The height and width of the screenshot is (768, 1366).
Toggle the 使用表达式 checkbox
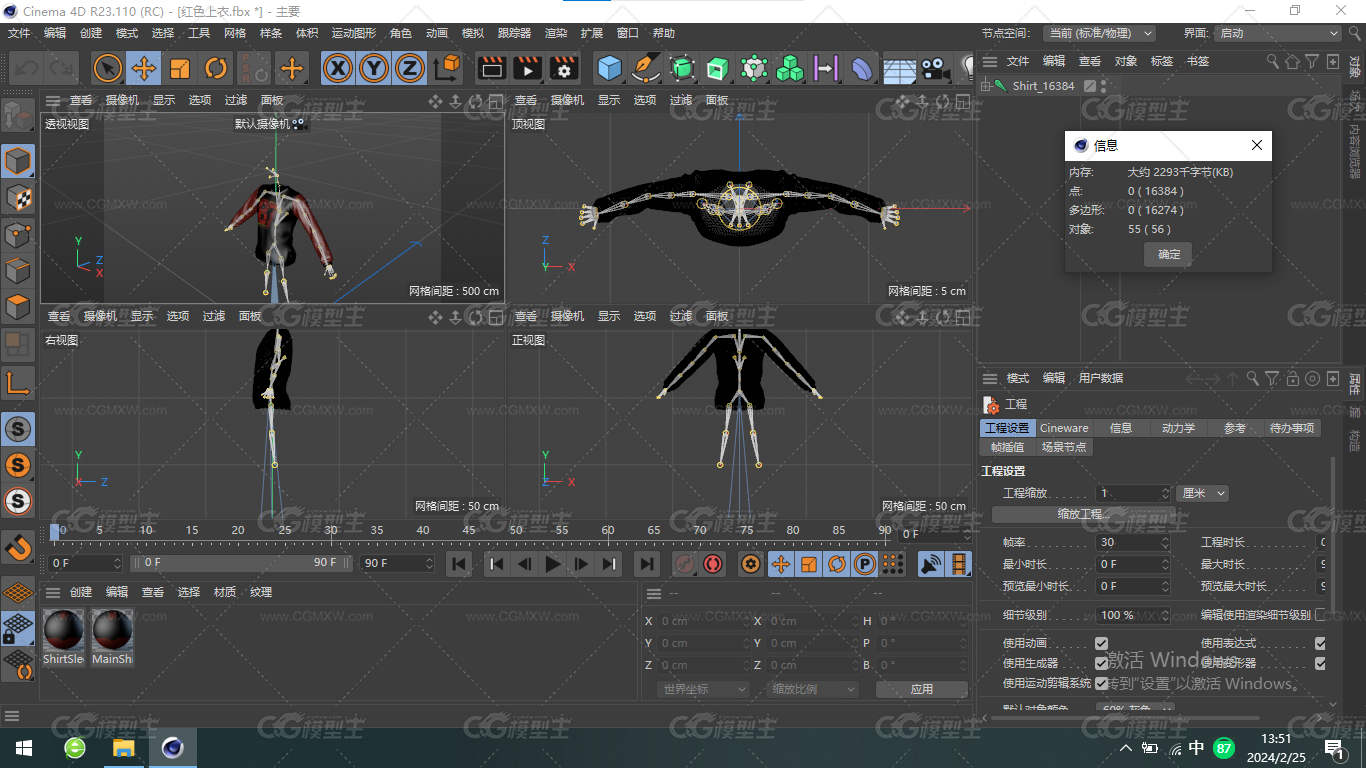coord(1320,643)
